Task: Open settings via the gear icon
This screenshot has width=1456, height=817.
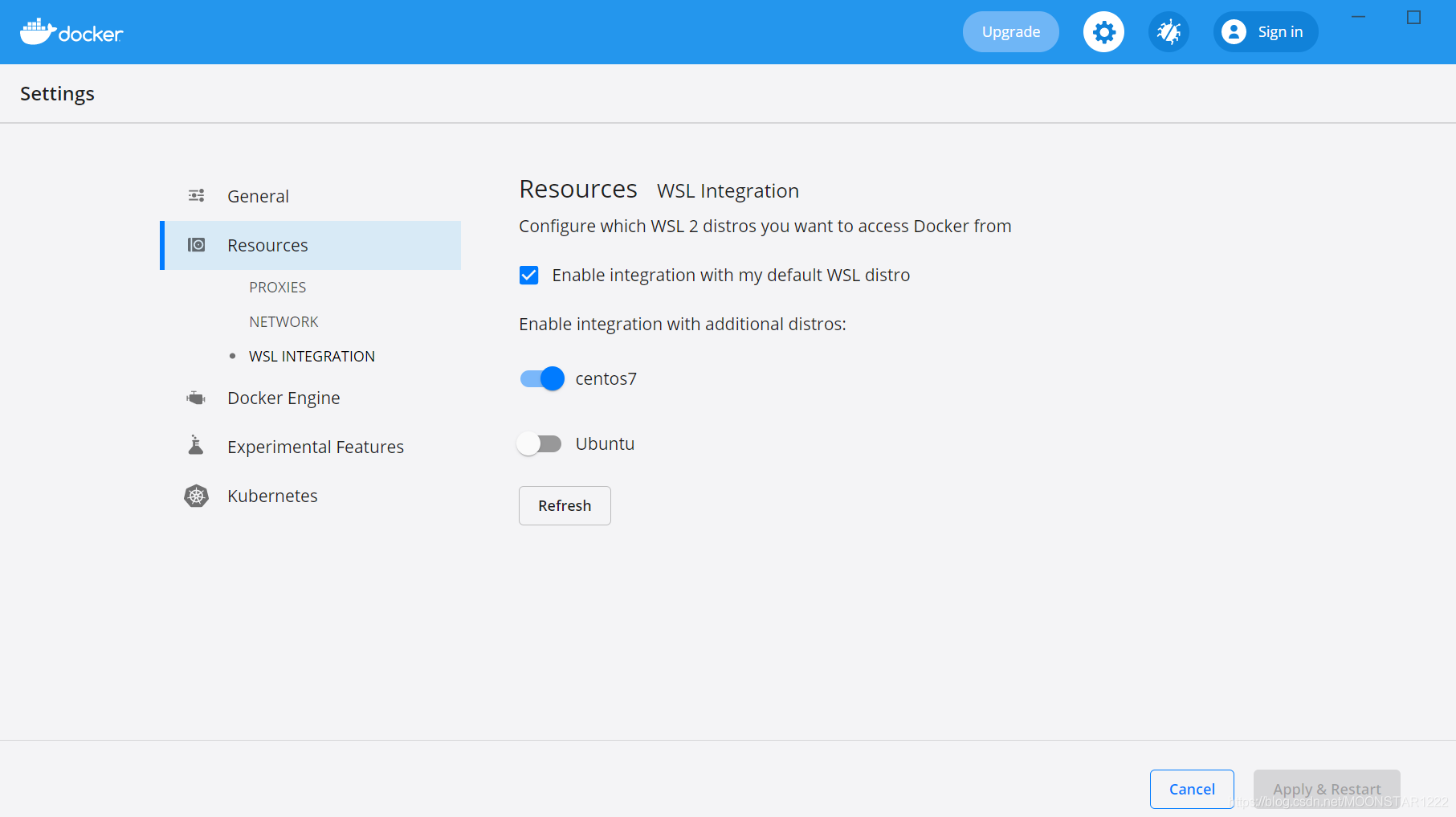Action: 1103,32
